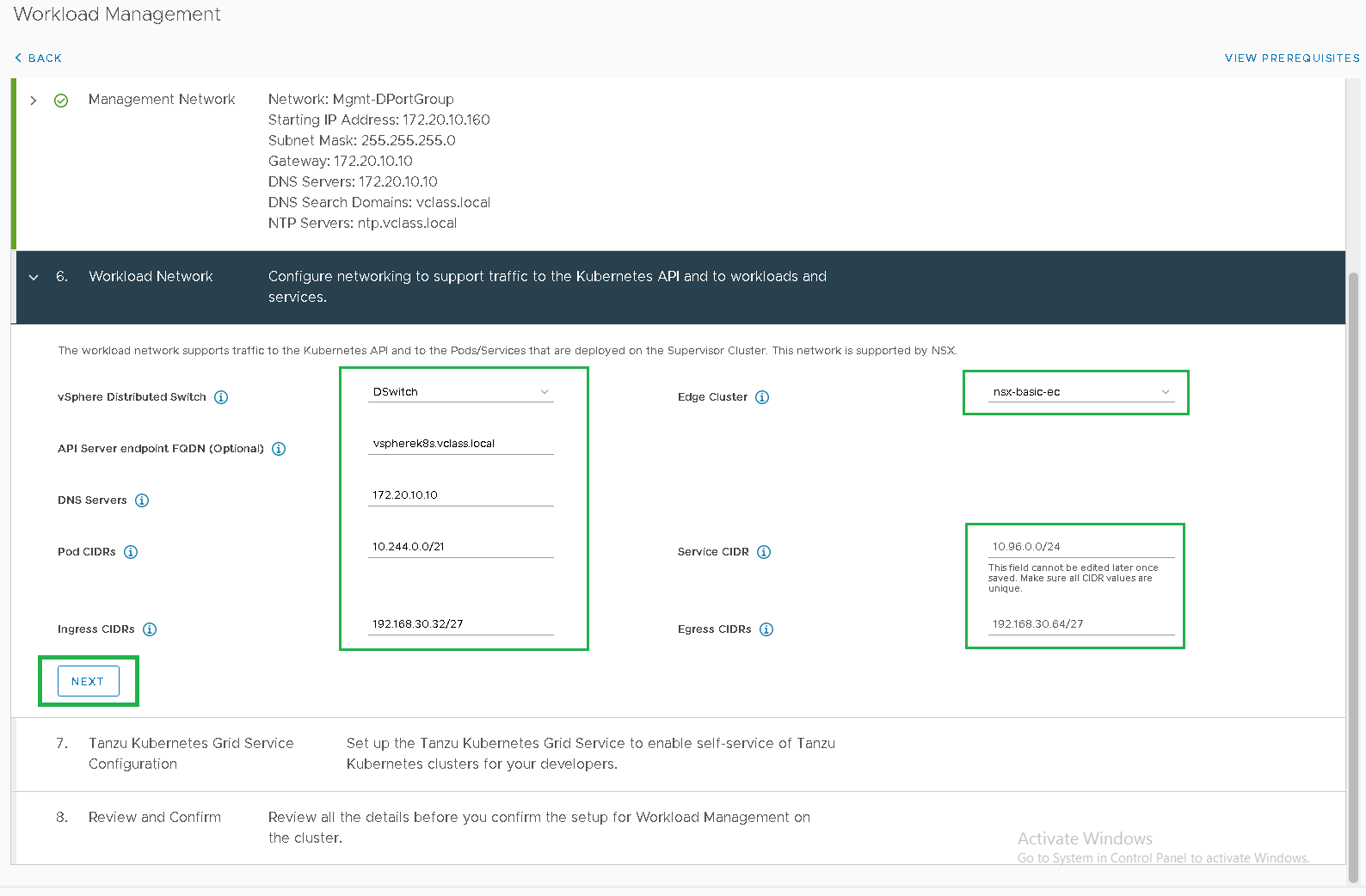
Task: Collapse the Workload Network step
Action: pos(34,277)
